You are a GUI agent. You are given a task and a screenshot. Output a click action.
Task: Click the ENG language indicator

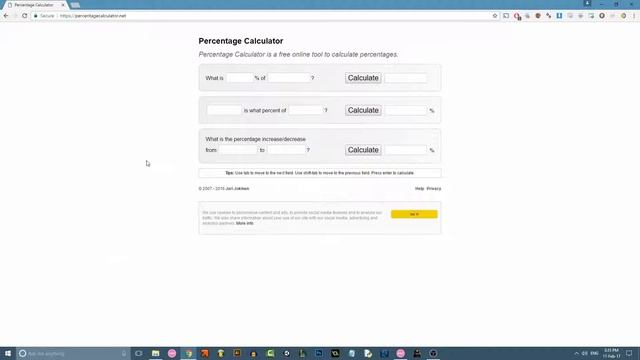click(594, 353)
